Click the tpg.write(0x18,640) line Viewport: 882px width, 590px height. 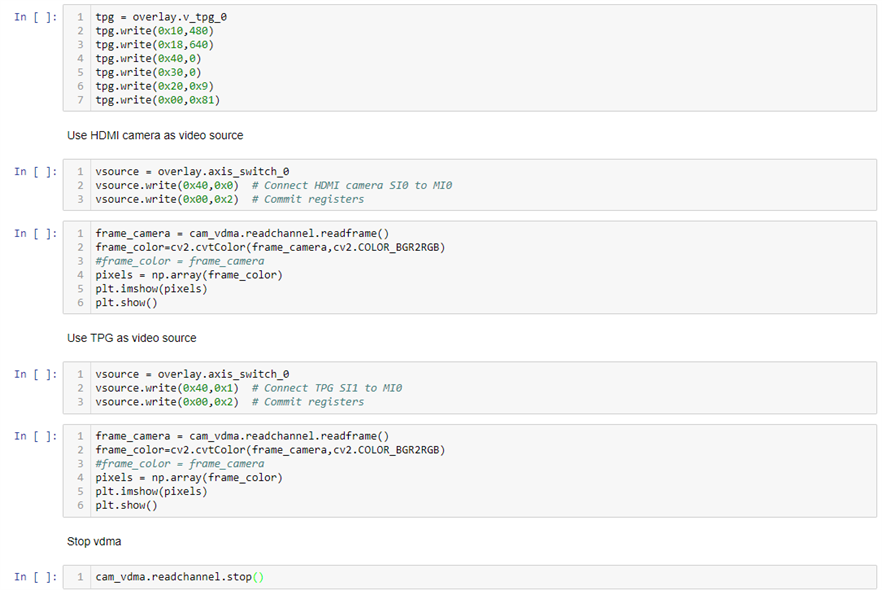pyautogui.click(x=154, y=45)
